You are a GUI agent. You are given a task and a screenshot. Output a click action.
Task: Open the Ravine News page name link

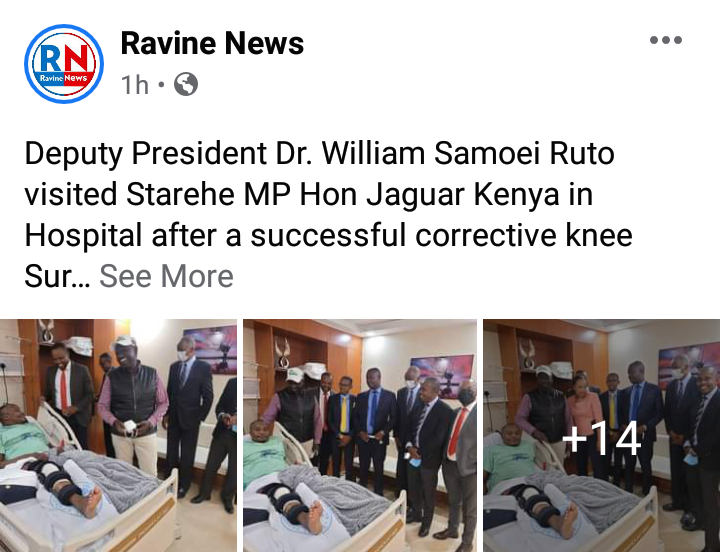click(x=212, y=44)
